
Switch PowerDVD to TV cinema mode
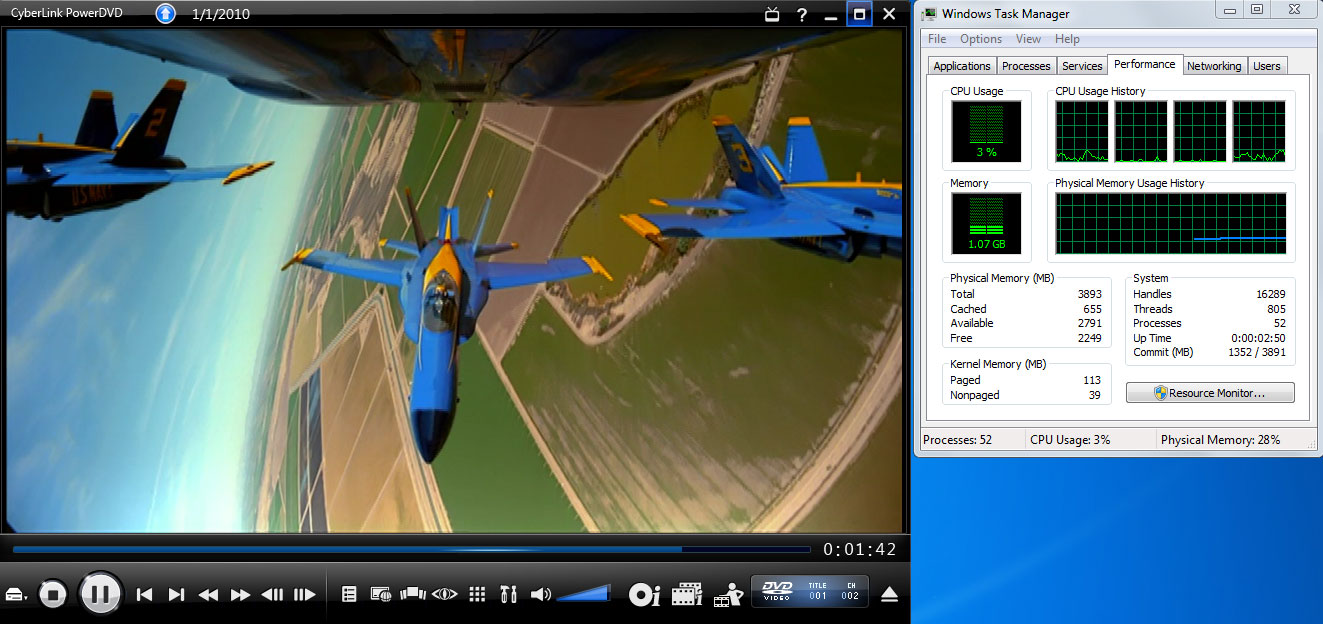click(772, 14)
